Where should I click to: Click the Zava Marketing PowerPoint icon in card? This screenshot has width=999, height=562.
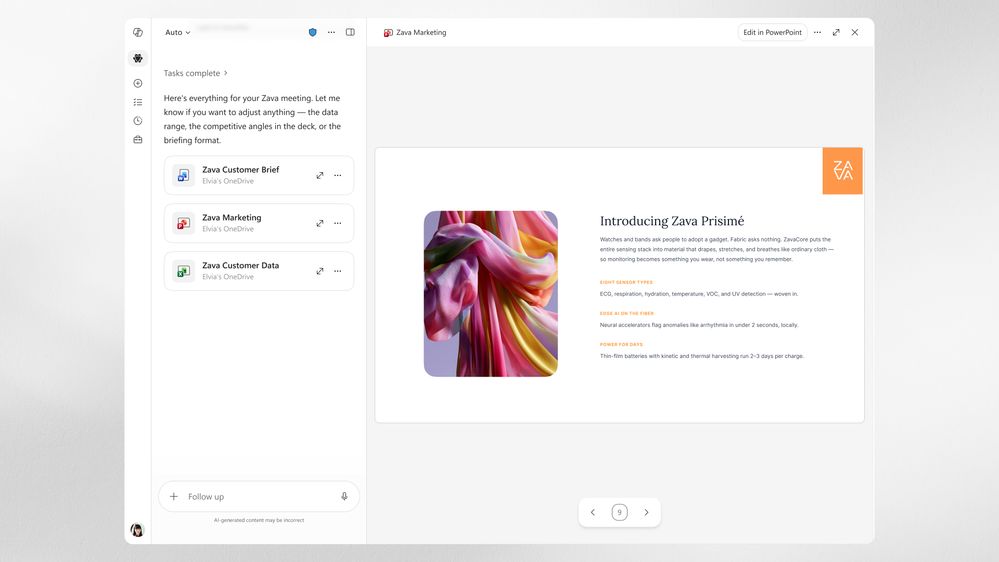(x=183, y=223)
